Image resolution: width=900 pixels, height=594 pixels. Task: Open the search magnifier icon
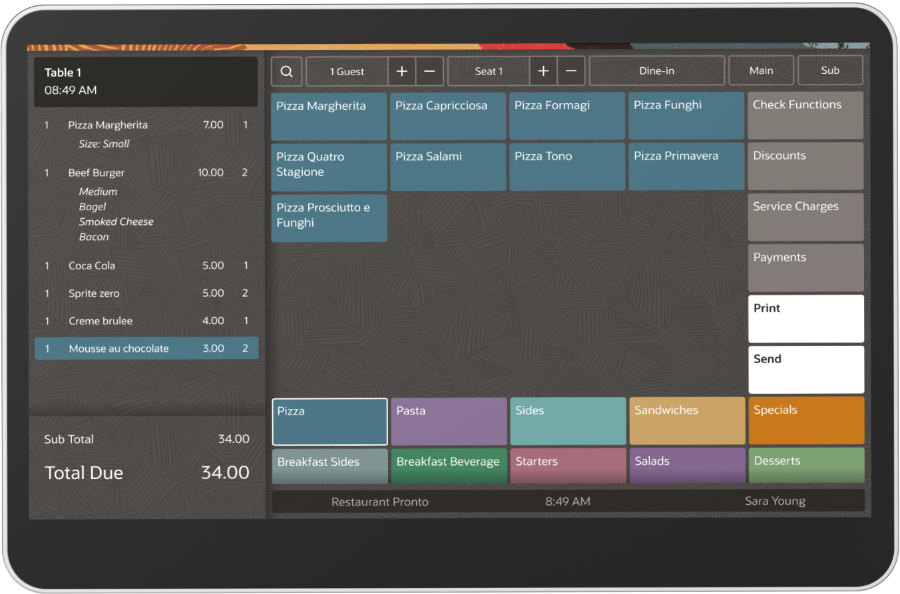pos(286,72)
